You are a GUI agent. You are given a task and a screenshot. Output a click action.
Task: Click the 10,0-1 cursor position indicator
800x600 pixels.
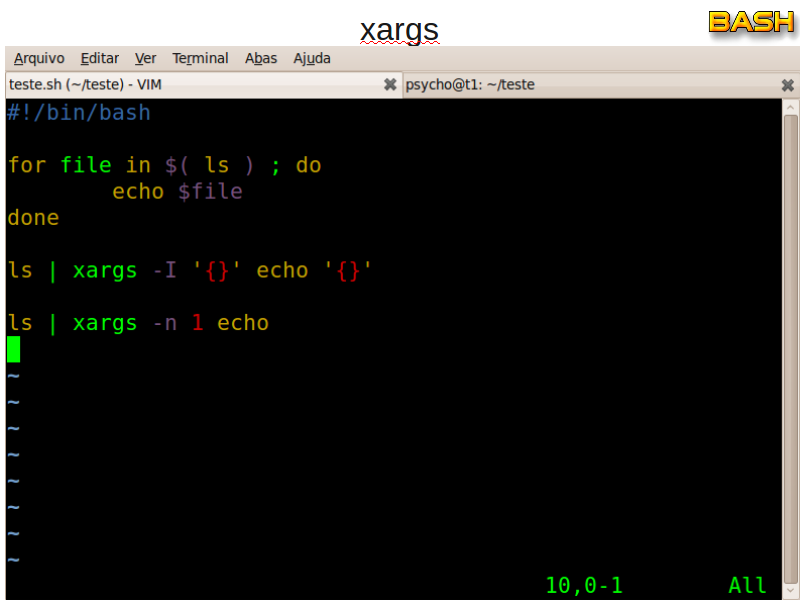pos(584,585)
